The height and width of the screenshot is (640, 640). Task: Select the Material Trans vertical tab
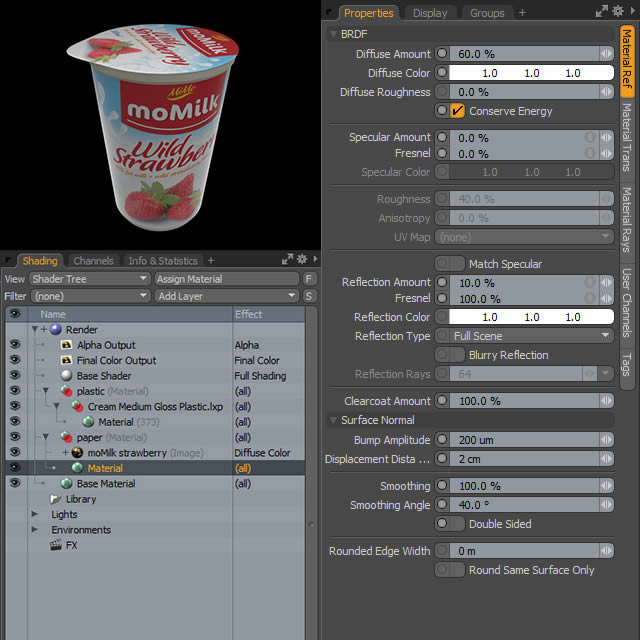point(627,138)
